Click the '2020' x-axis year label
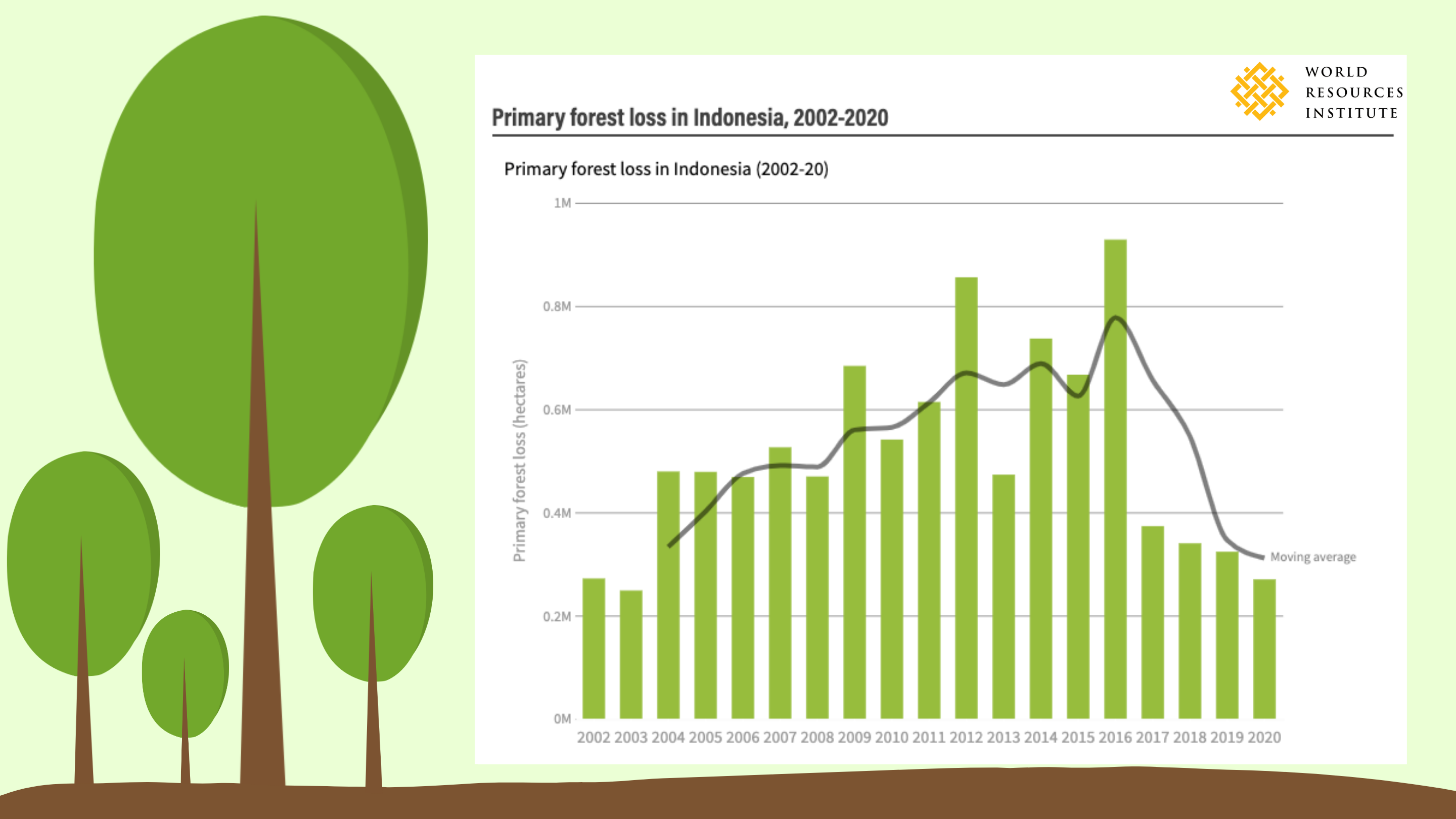 [1264, 738]
